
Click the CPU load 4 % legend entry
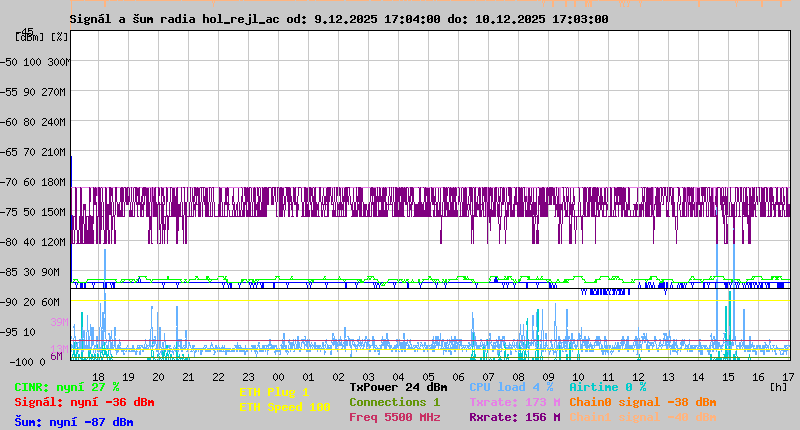(511, 387)
